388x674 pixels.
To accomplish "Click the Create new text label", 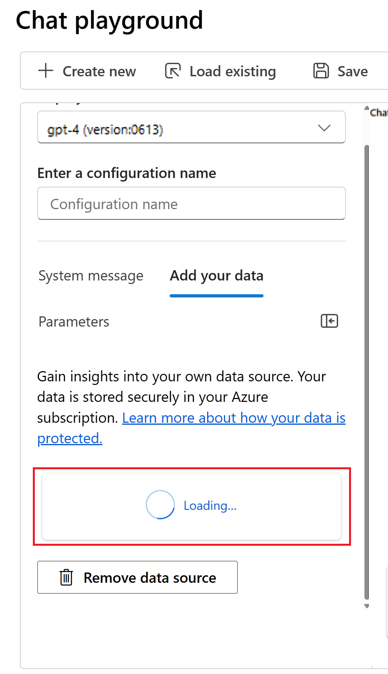I will pos(99,71).
